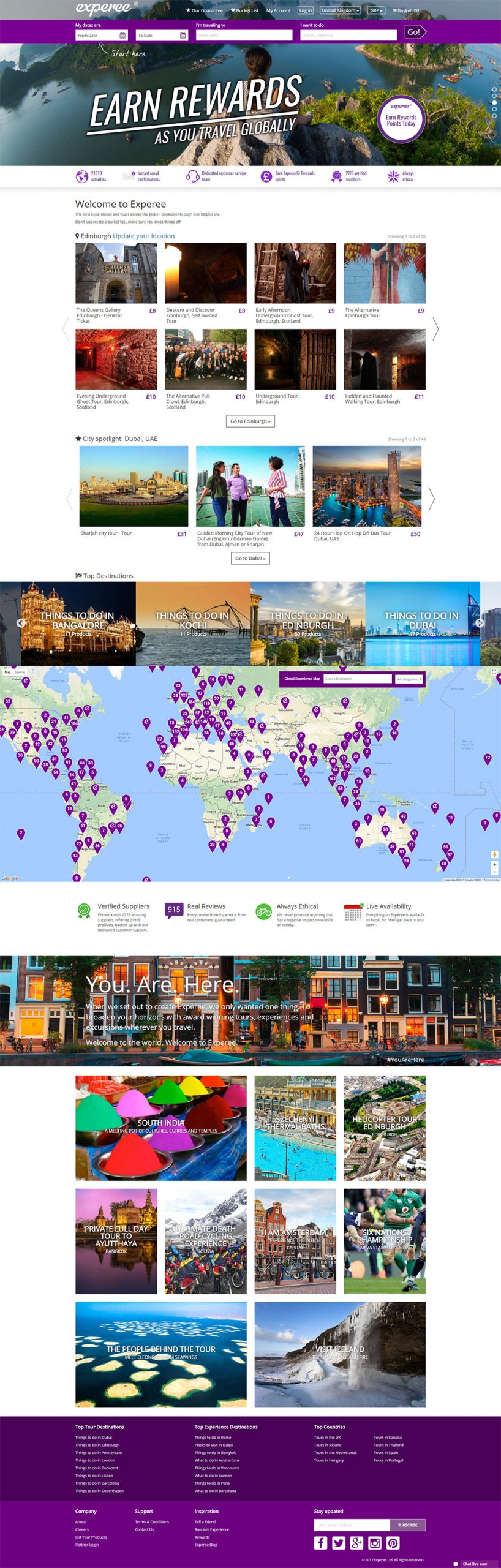
Task: Click the Always ethical burst icon
Action: click(393, 177)
